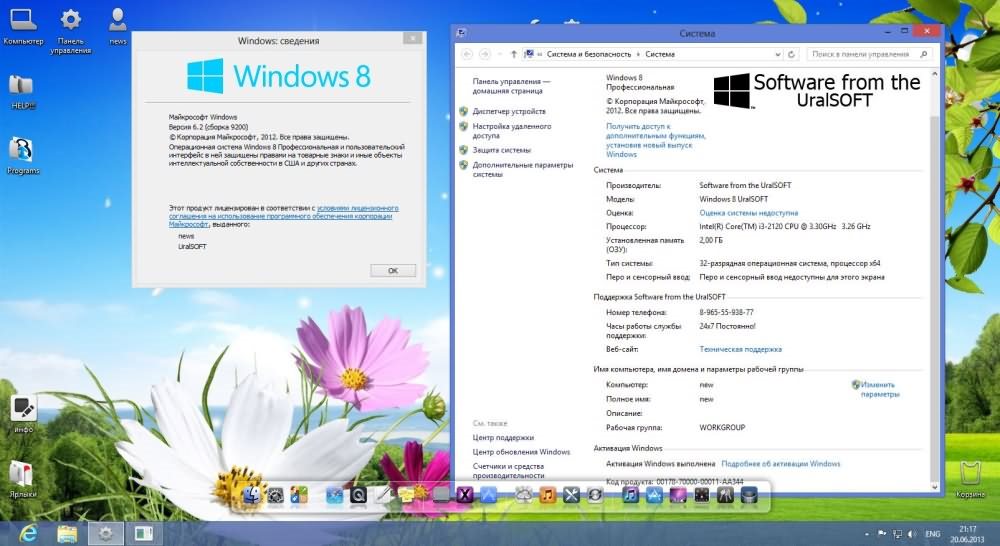Click the up arrow navigation button
This screenshot has height=546, width=1000.
(x=514, y=54)
